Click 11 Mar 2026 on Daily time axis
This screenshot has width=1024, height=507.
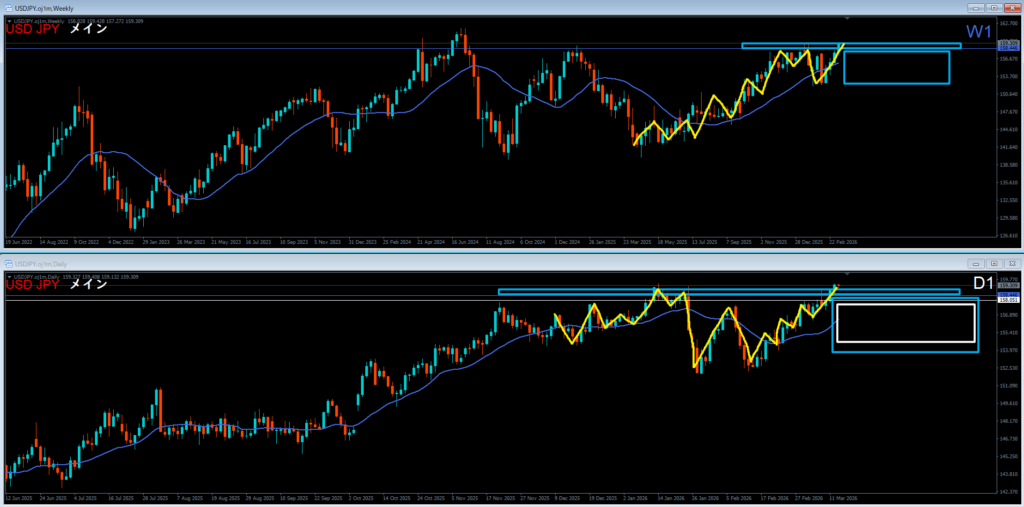(844, 497)
